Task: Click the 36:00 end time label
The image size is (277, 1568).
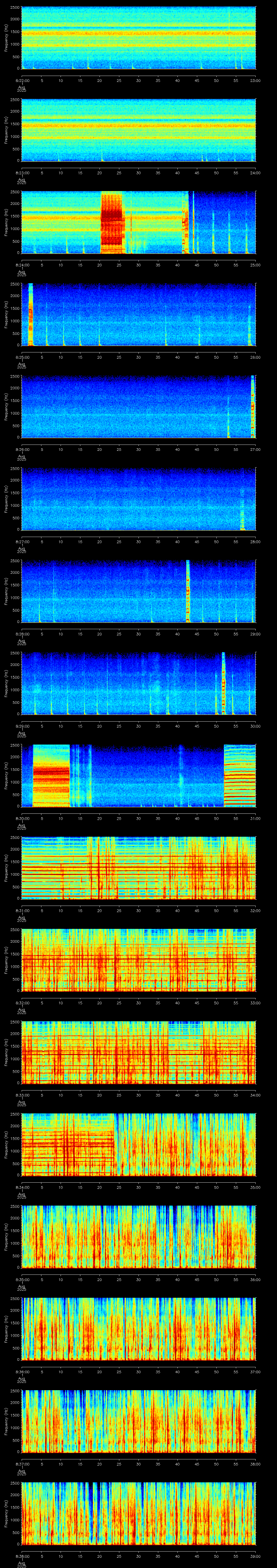Action: [x=255, y=1279]
